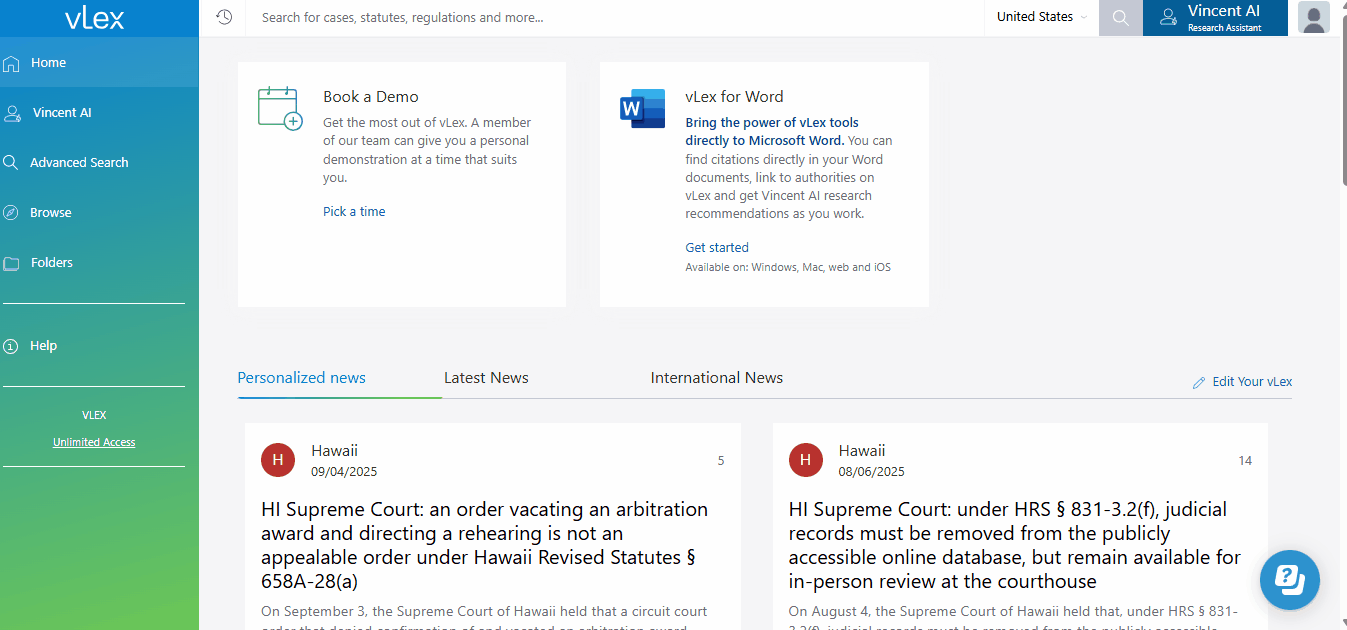
Task: Select the Personalized news tab
Action: pyautogui.click(x=301, y=378)
